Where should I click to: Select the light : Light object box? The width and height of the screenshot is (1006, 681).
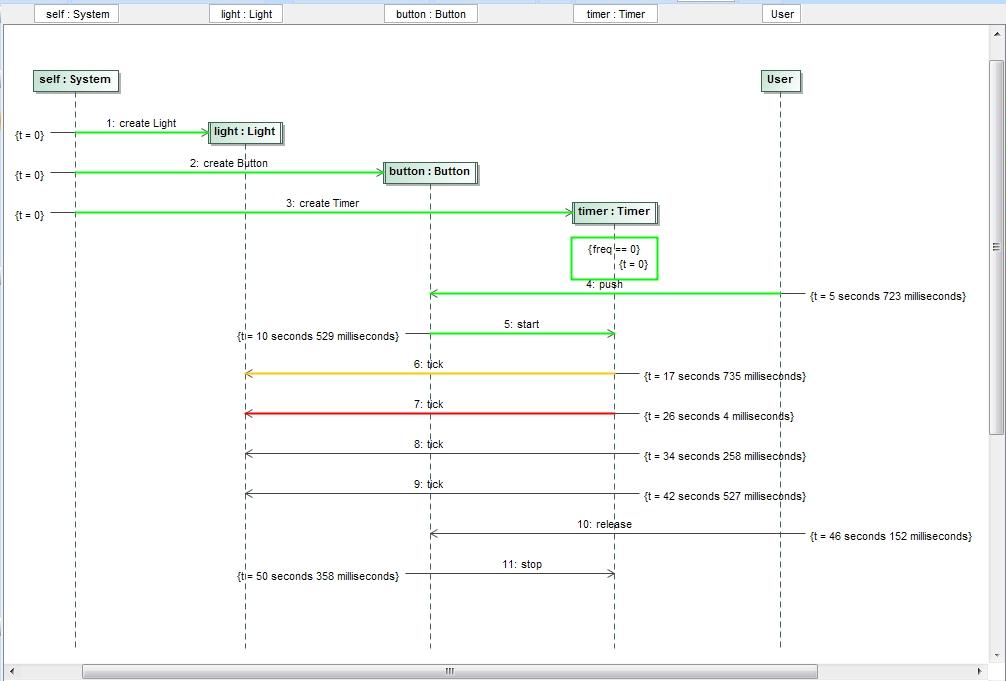tap(244, 131)
